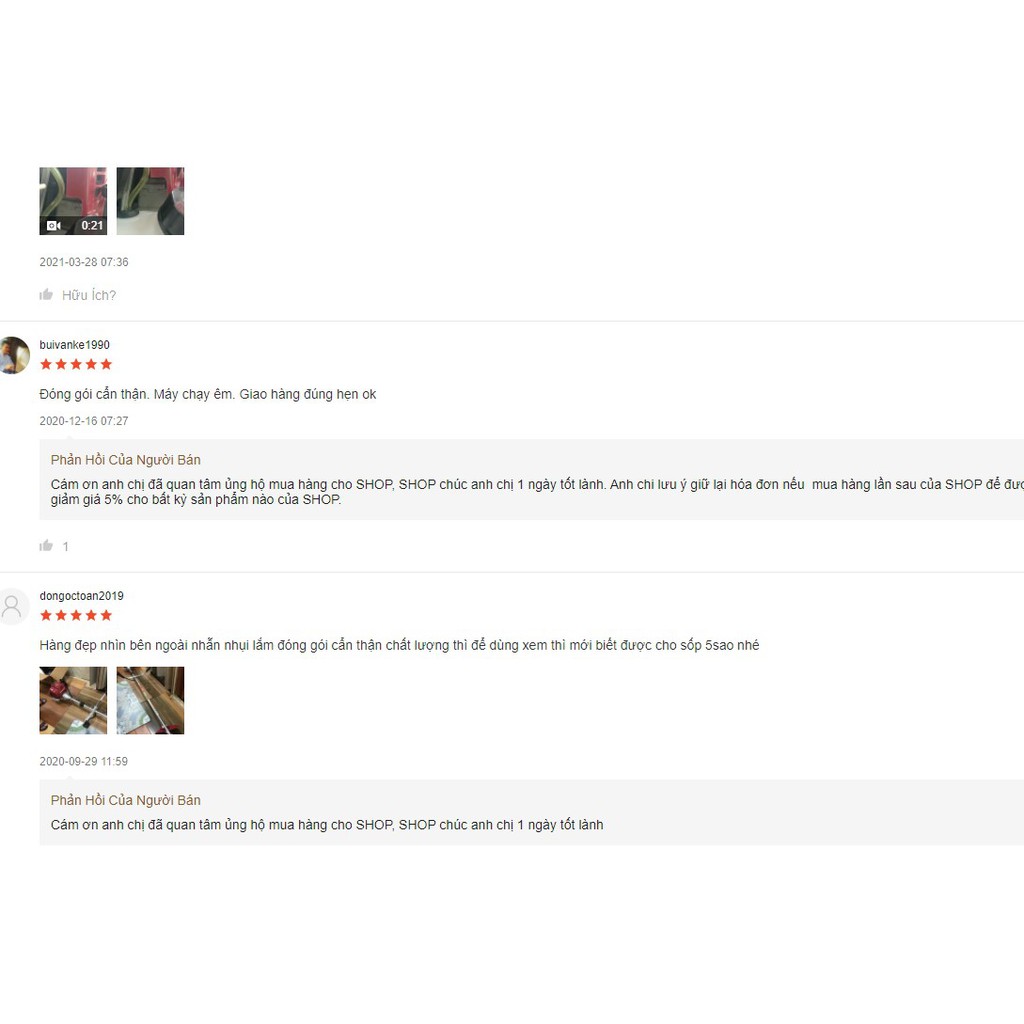Click the 2020-09-29 11:59 timestamp
This screenshot has width=1024, height=1024.
pyautogui.click(x=84, y=761)
